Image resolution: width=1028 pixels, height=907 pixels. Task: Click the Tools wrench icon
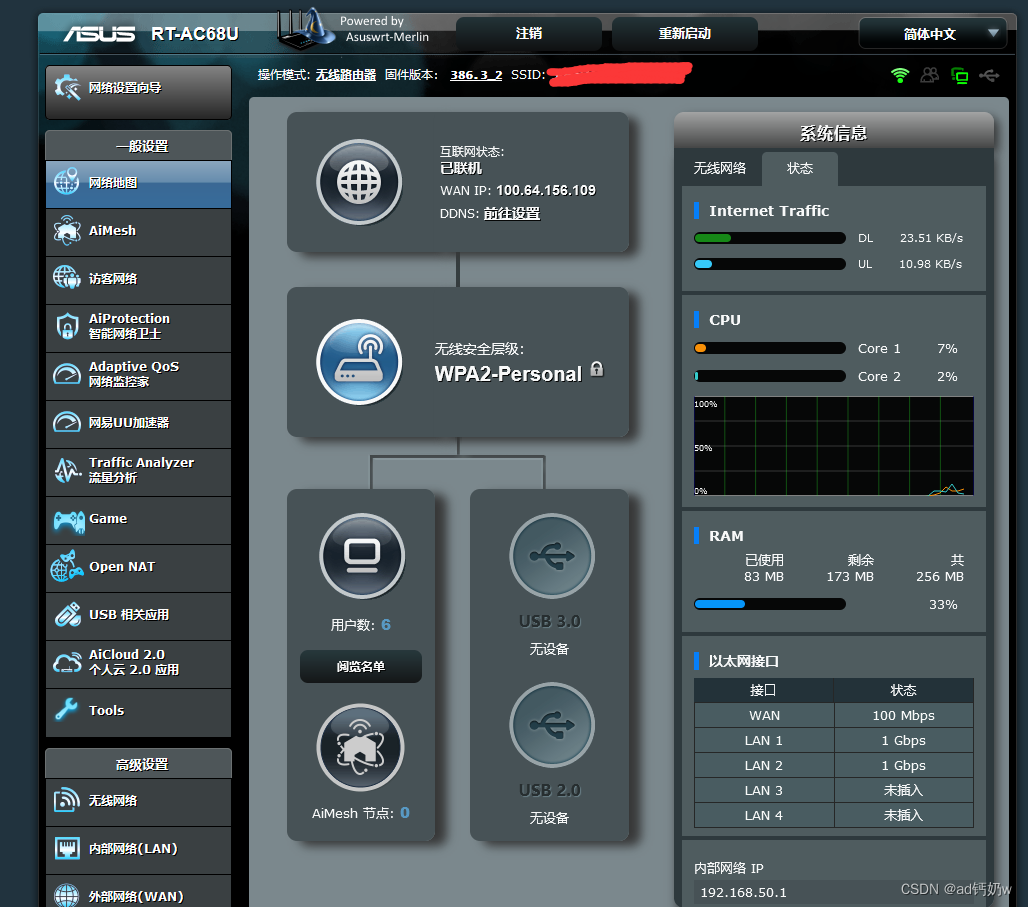click(67, 710)
